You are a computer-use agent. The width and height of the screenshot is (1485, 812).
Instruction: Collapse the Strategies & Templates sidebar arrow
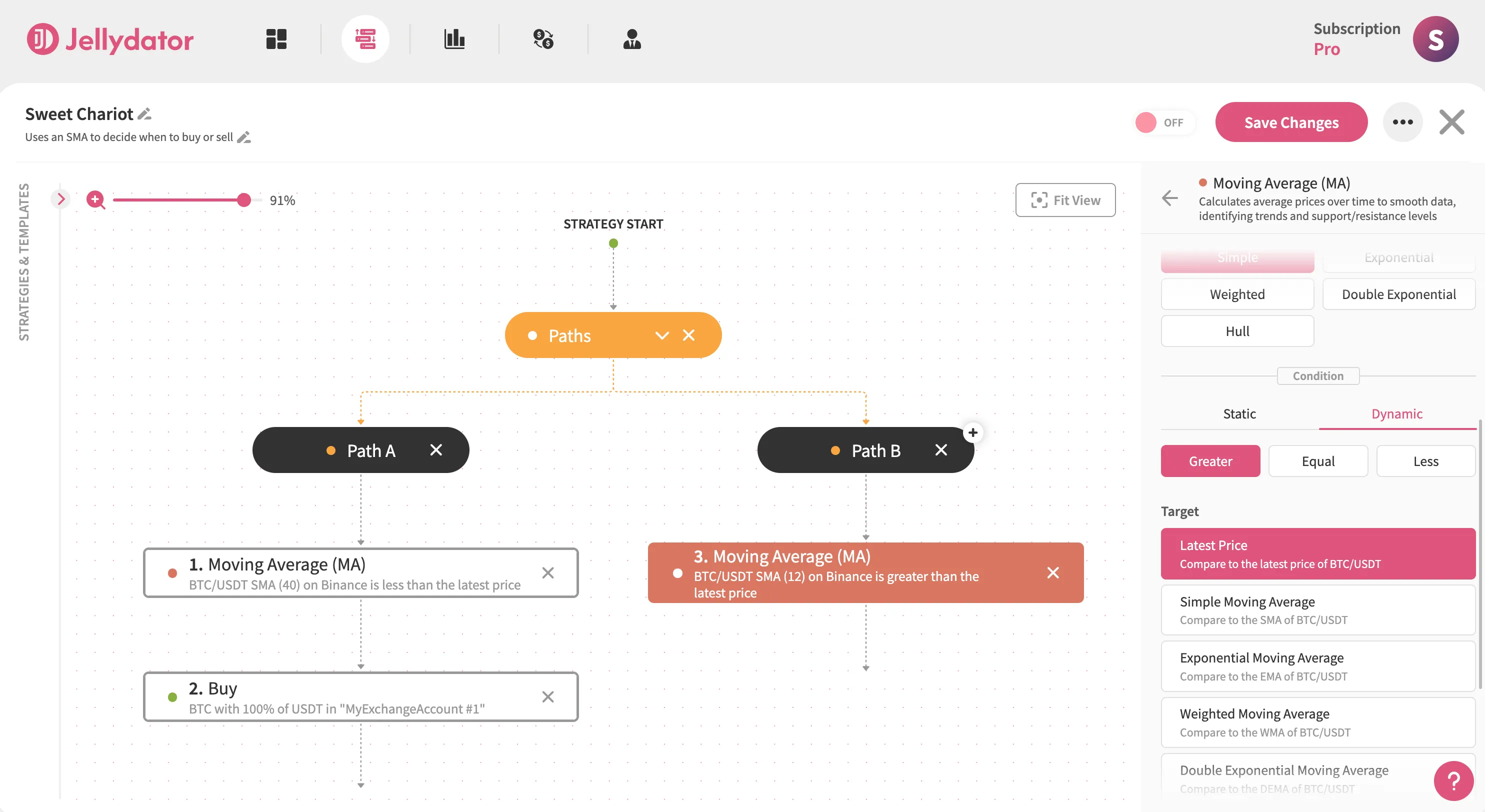61,199
